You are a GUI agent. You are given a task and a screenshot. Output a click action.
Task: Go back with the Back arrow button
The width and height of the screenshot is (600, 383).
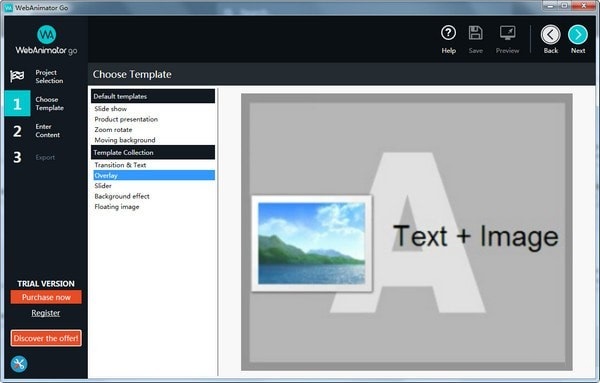pyautogui.click(x=551, y=35)
